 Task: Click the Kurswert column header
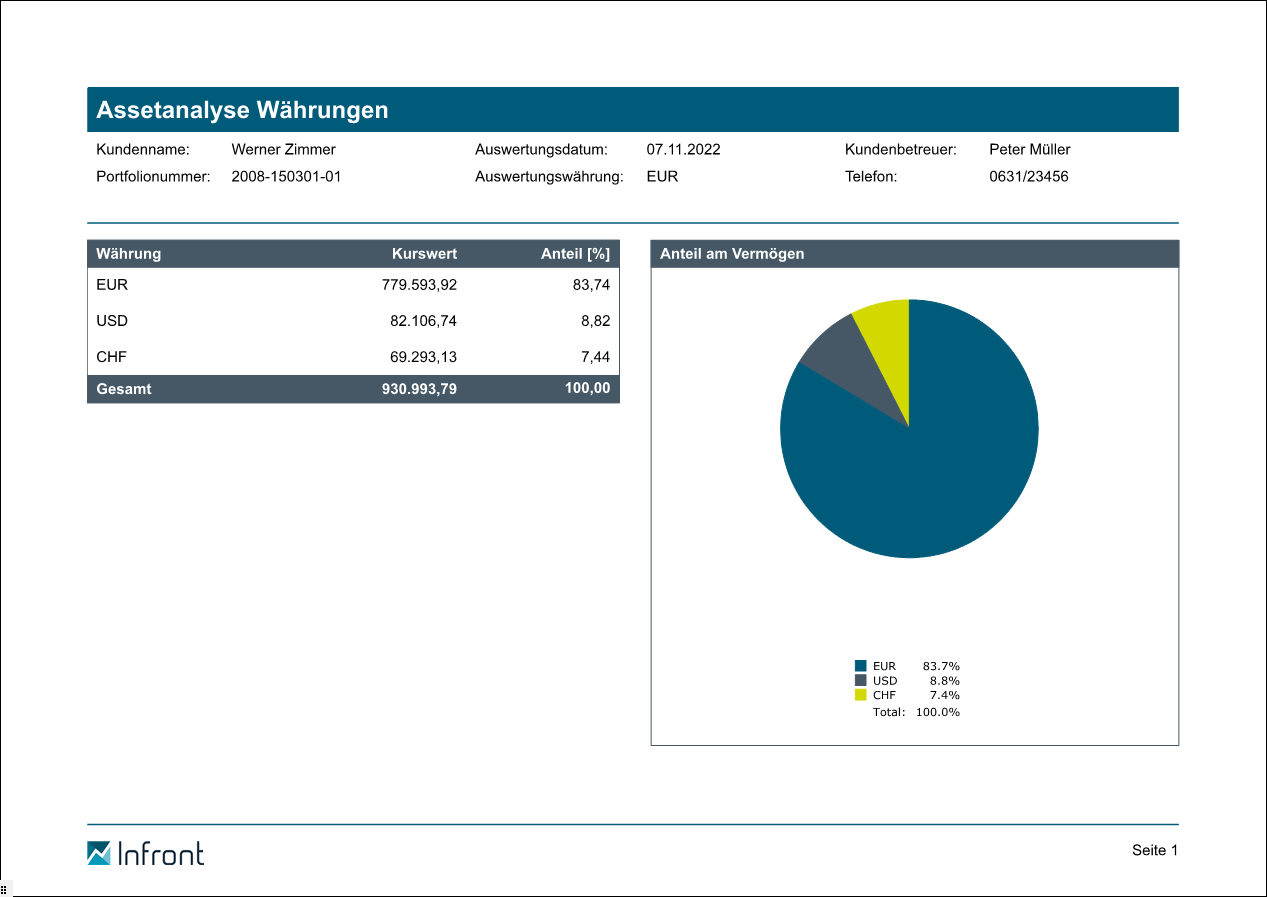[x=424, y=254]
